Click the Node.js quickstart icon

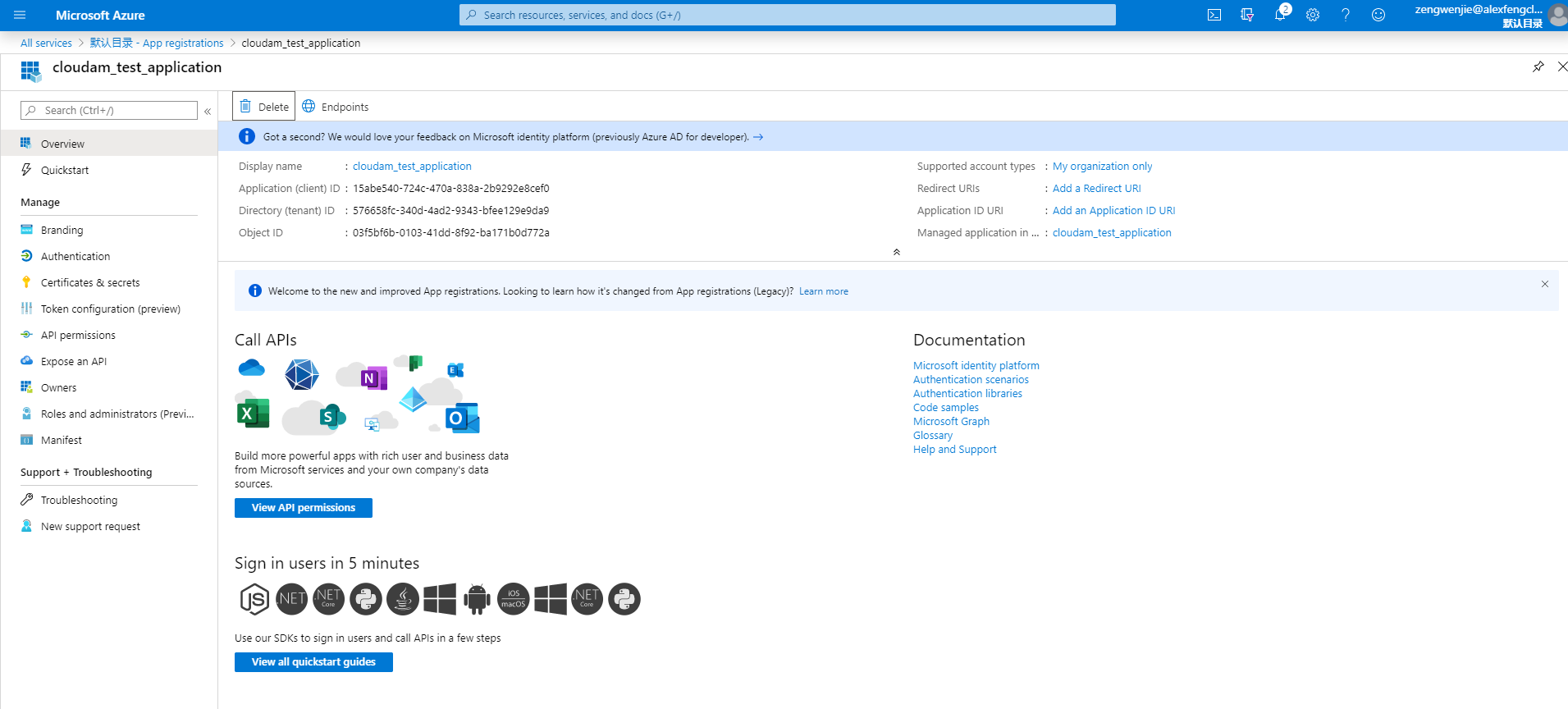coord(254,599)
